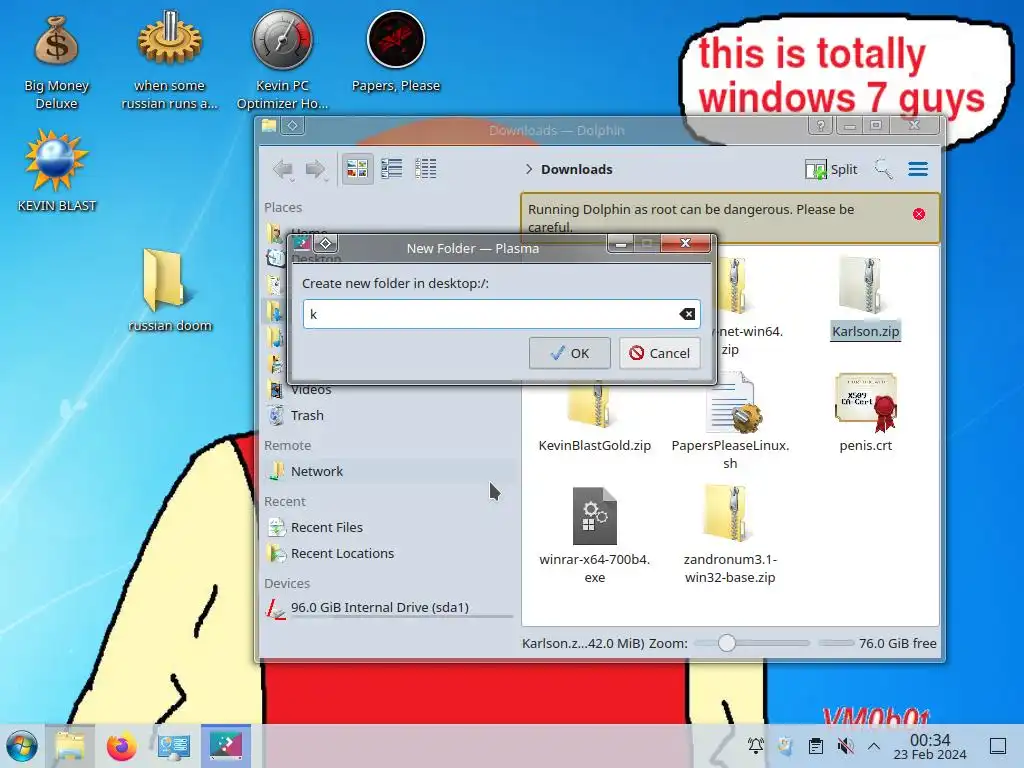Go back with Dolphin's back arrow
The width and height of the screenshot is (1024, 768).
point(283,169)
